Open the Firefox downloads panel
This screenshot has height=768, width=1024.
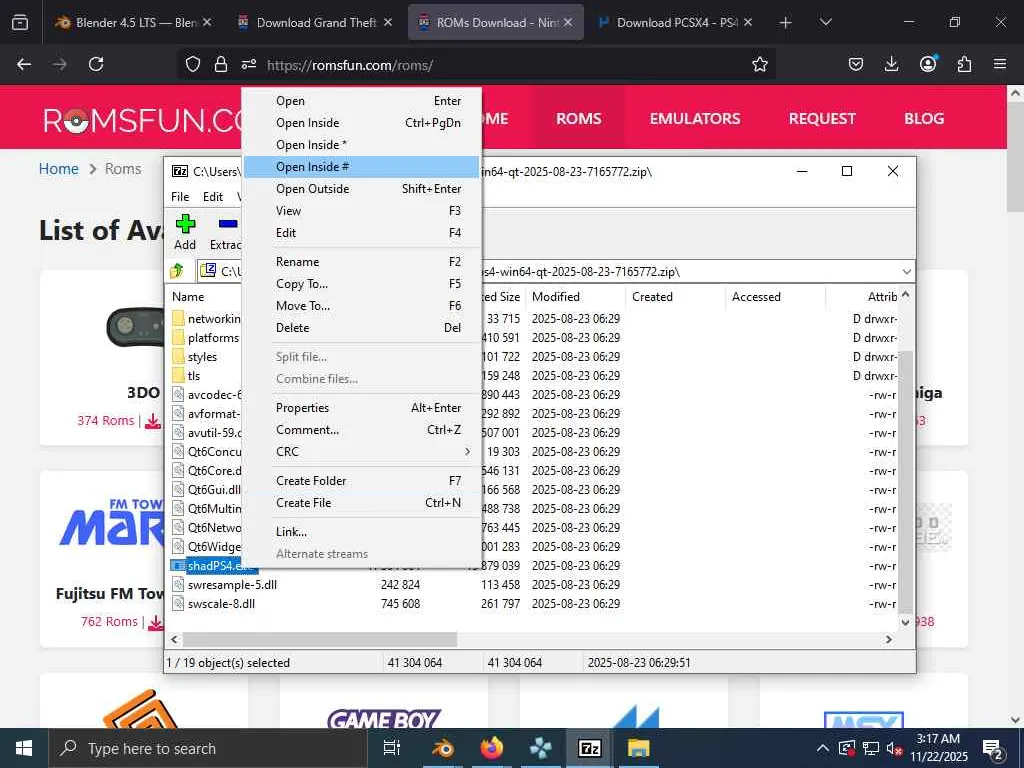pos(891,64)
